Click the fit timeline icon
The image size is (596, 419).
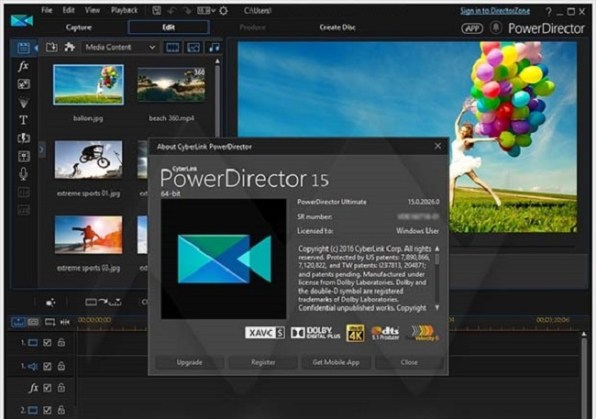(x=65, y=322)
